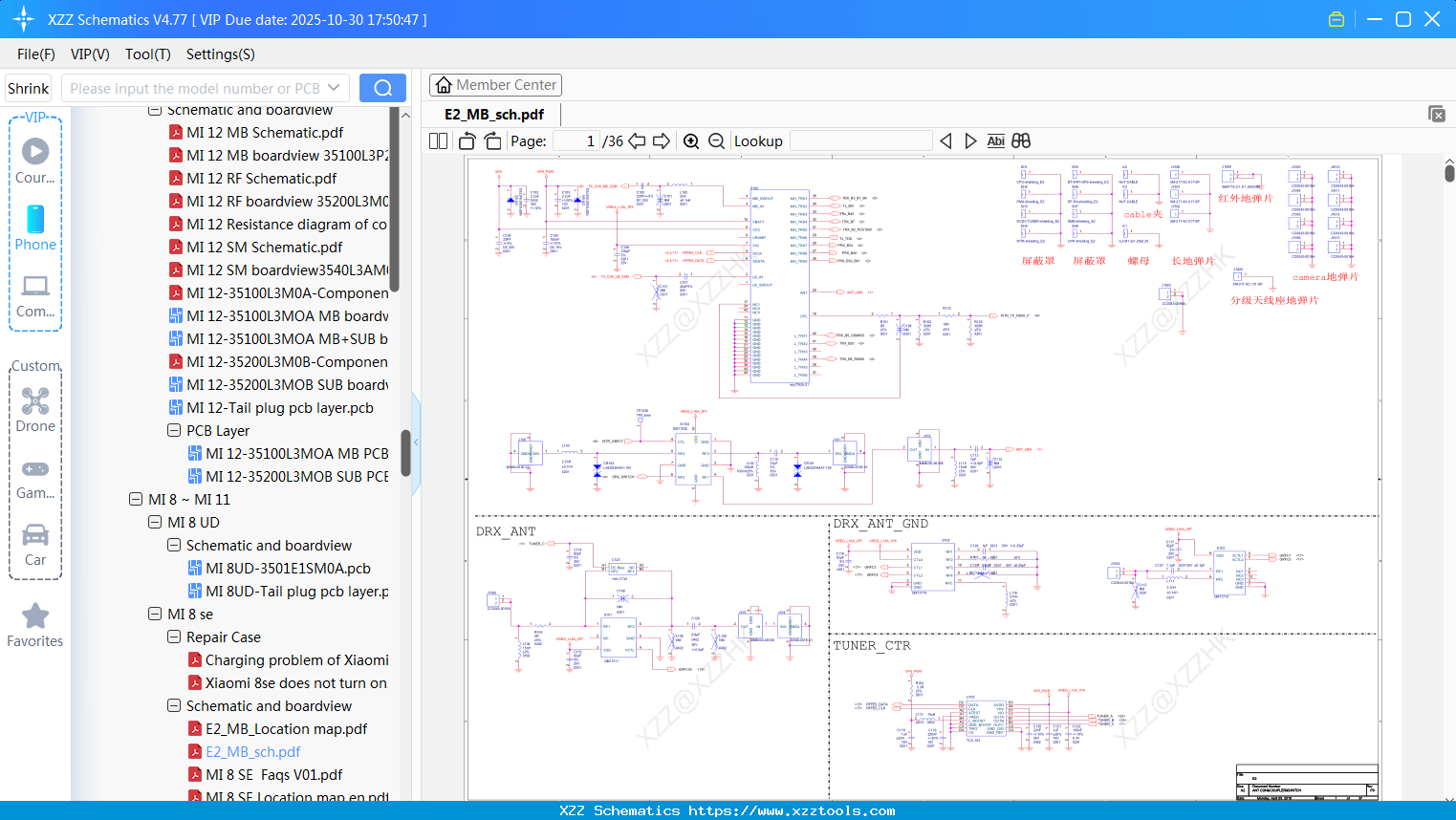Open the model number search dropdown arrow
1456x820 pixels.
[334, 88]
